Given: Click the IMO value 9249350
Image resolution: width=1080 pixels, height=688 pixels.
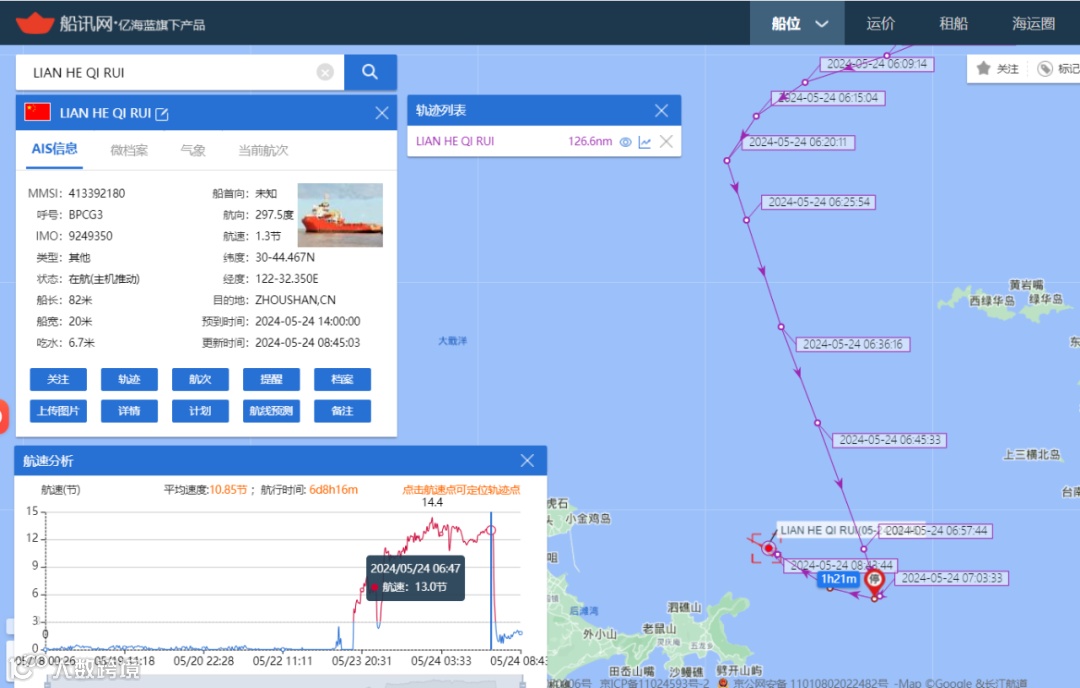Looking at the screenshot, I should tap(91, 236).
